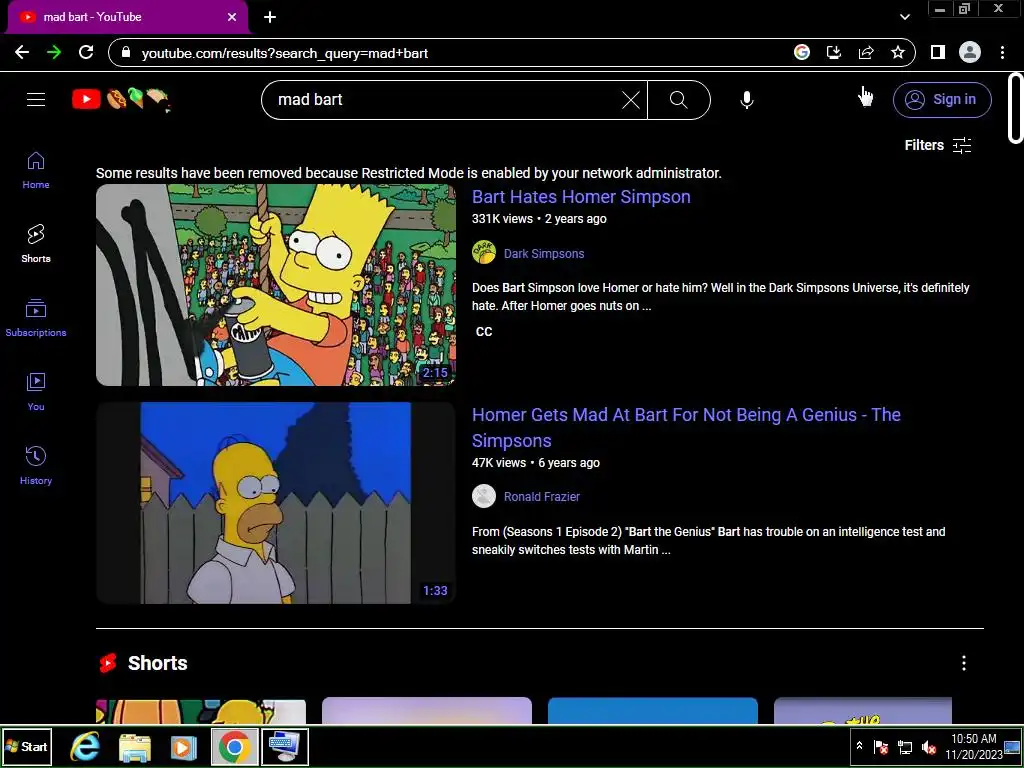Click the muted volume tray icon
This screenshot has width=1024, height=768.
pos(928,746)
